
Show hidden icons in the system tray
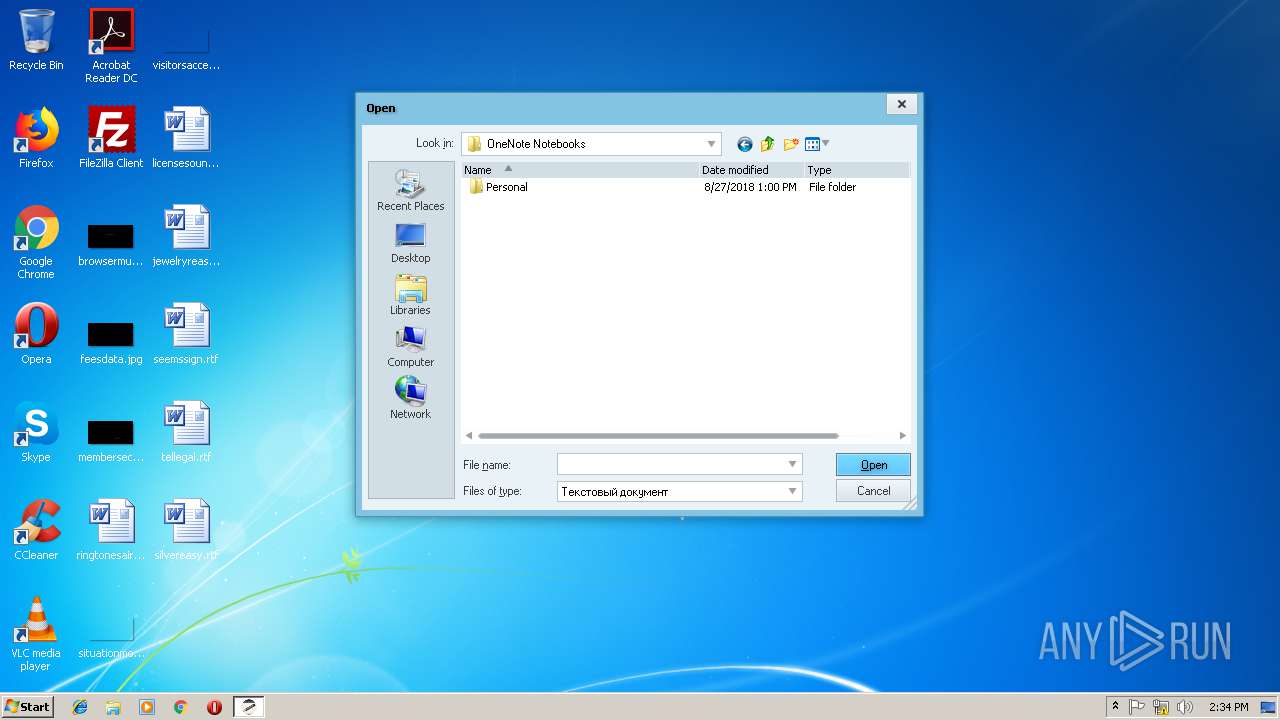tap(1116, 707)
